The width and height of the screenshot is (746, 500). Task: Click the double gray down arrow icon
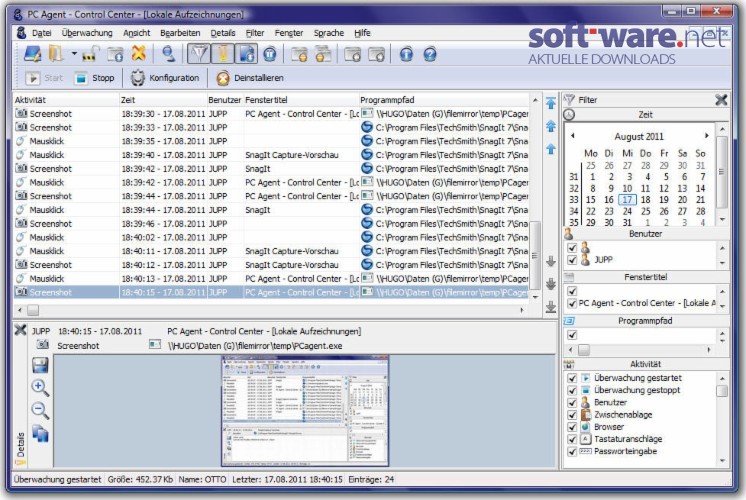coord(551,284)
